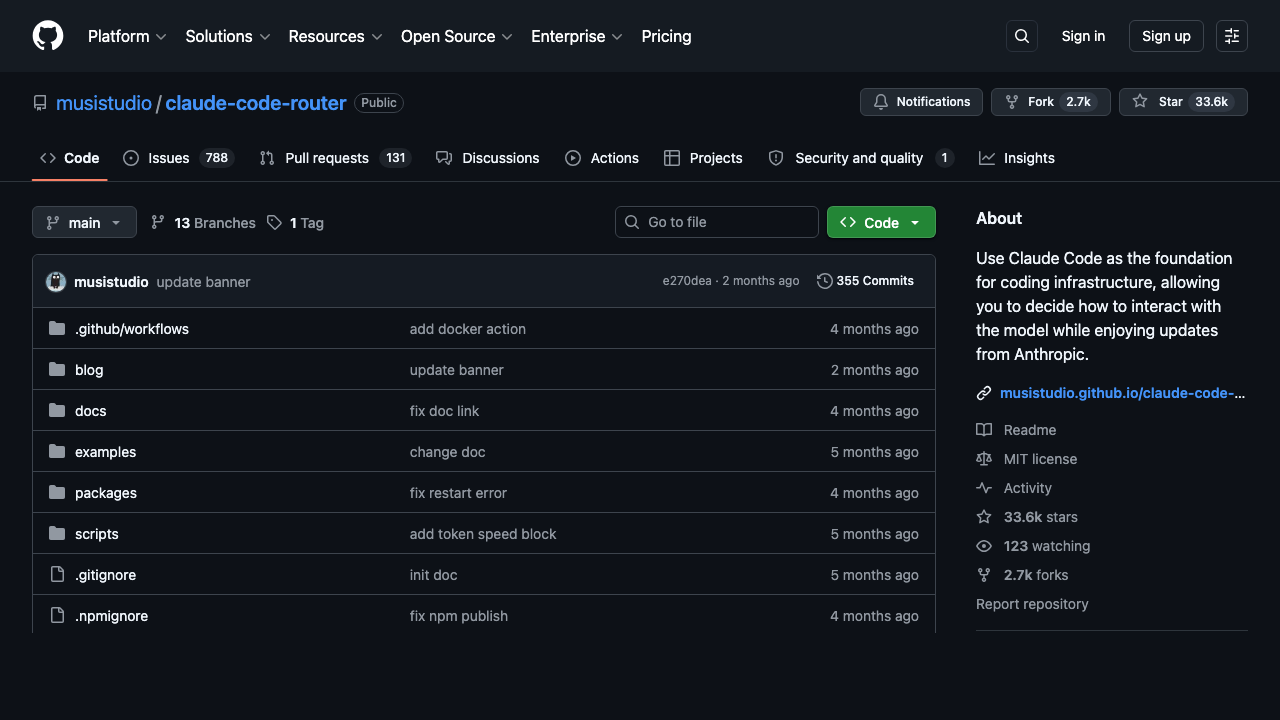
Task: Open musistudio.github.io website link
Action: coord(1122,393)
